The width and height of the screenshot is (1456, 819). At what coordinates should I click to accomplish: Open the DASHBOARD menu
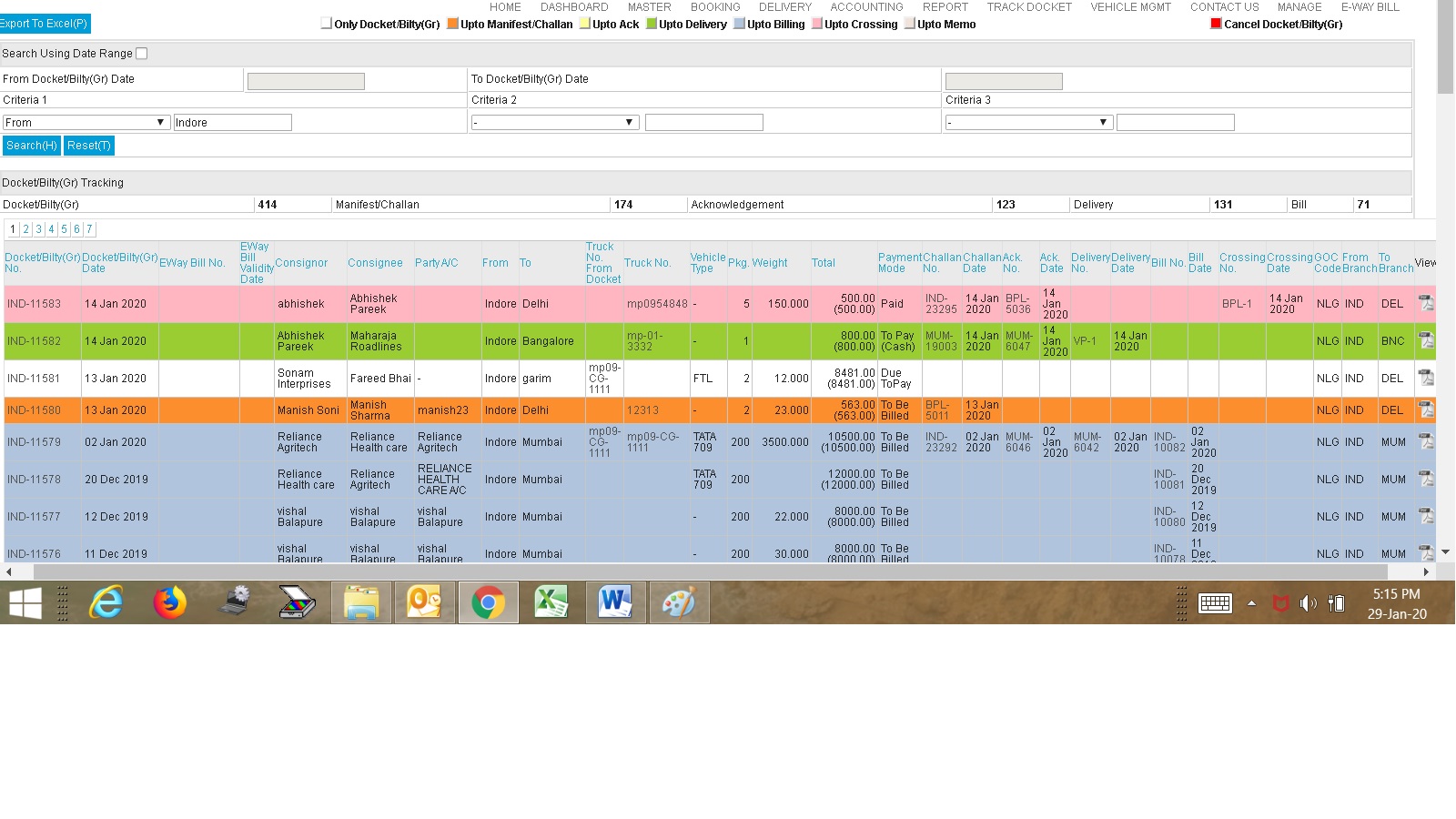tap(574, 7)
